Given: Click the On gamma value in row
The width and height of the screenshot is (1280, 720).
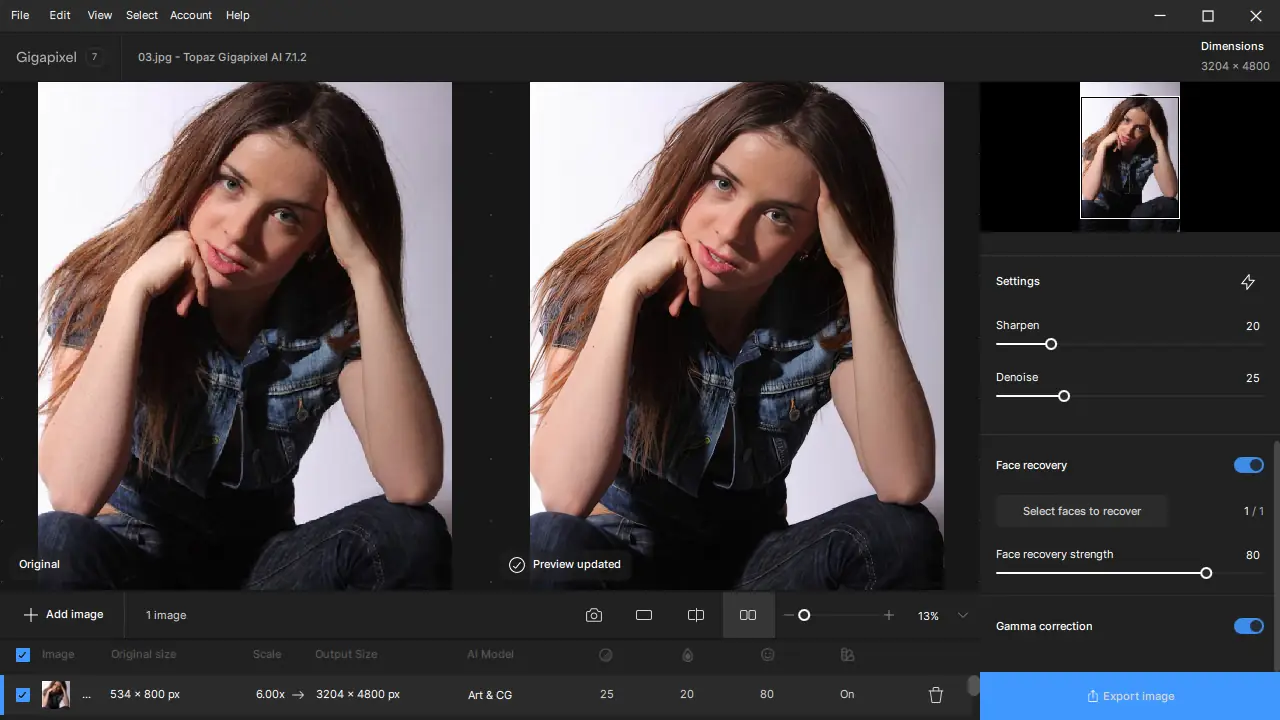Looking at the screenshot, I should click(848, 694).
